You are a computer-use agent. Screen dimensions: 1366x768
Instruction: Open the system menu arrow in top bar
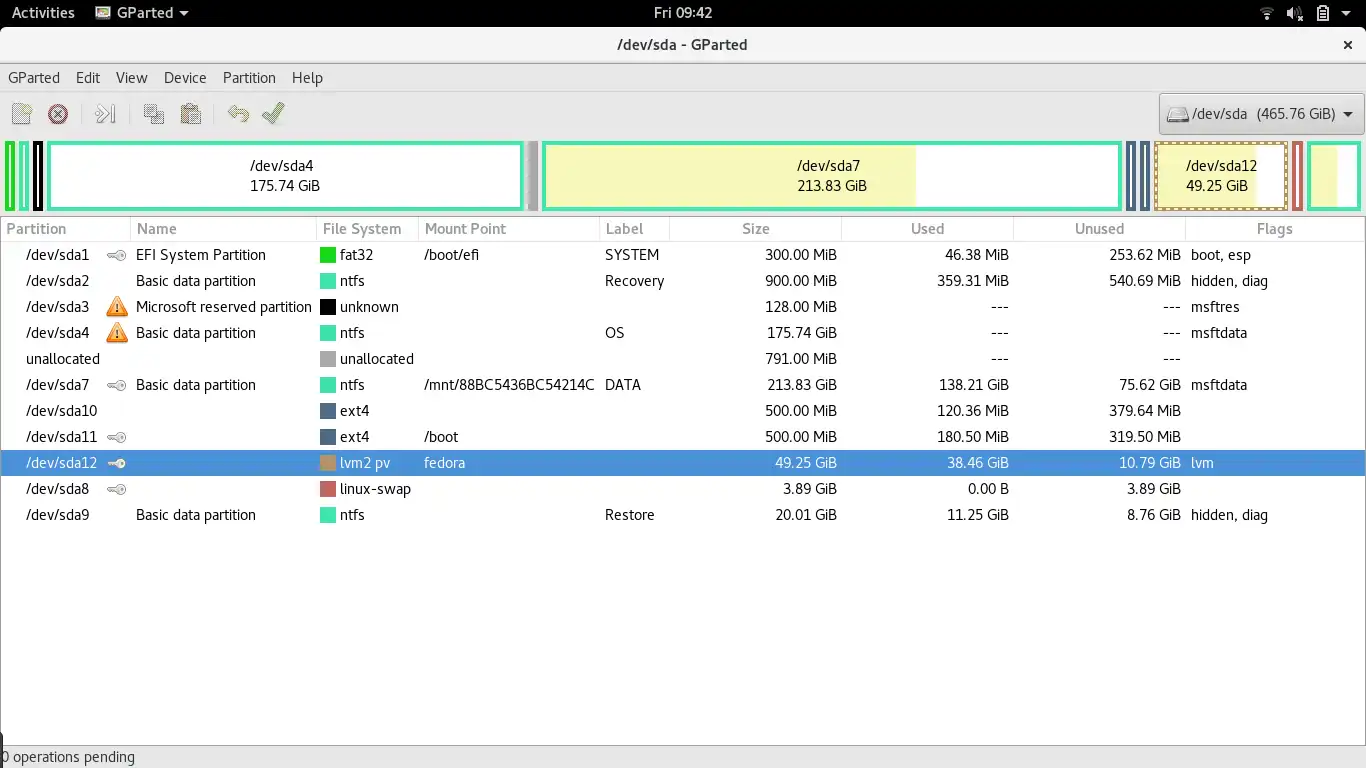1347,13
